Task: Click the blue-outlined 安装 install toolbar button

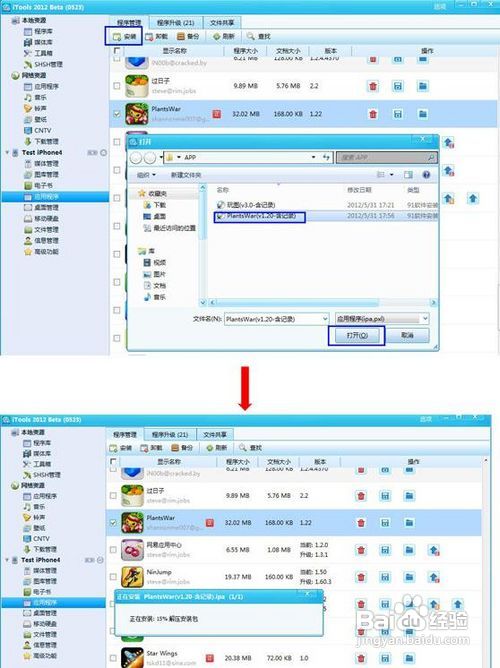Action: point(124,37)
